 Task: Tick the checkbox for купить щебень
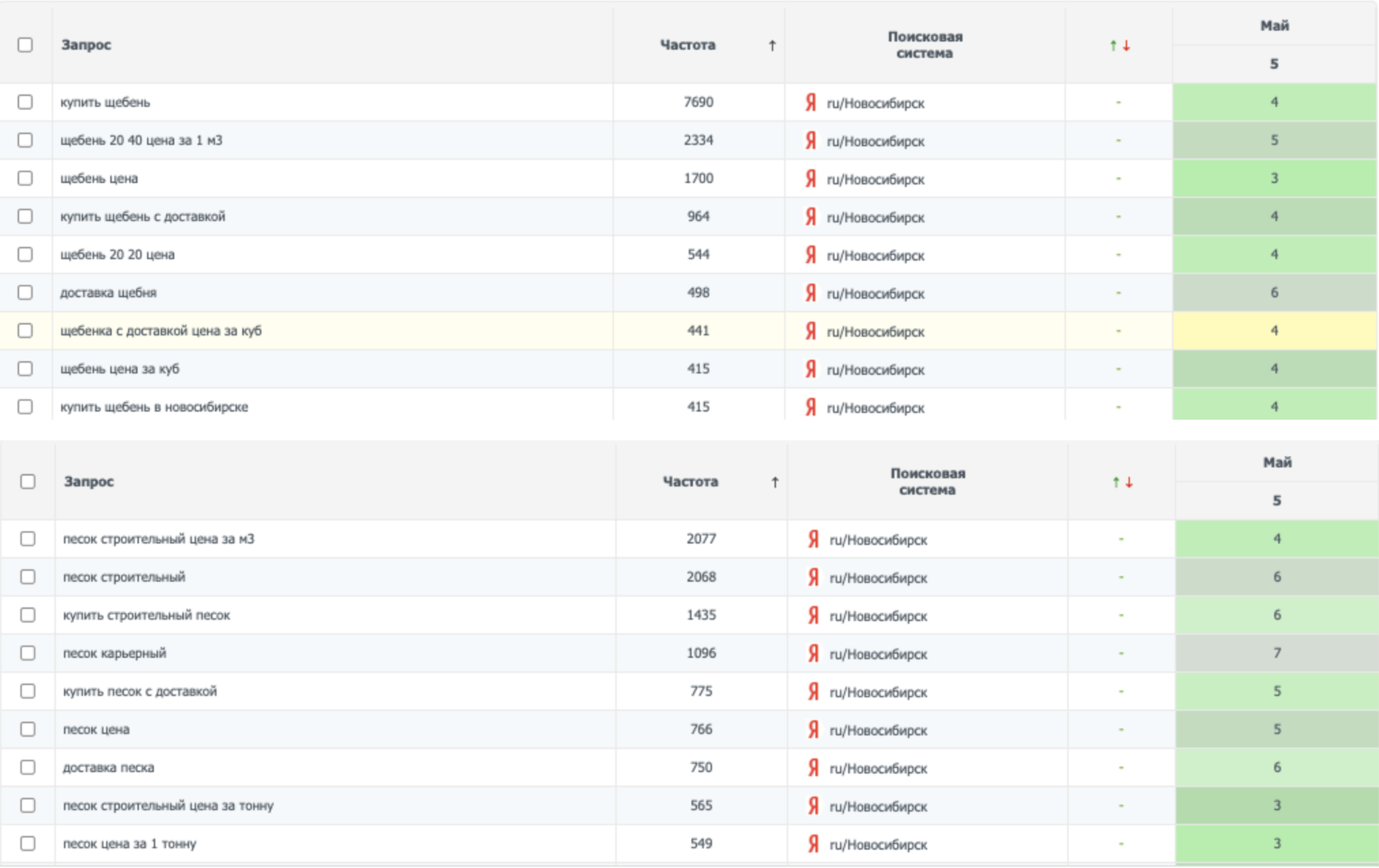[x=25, y=103]
